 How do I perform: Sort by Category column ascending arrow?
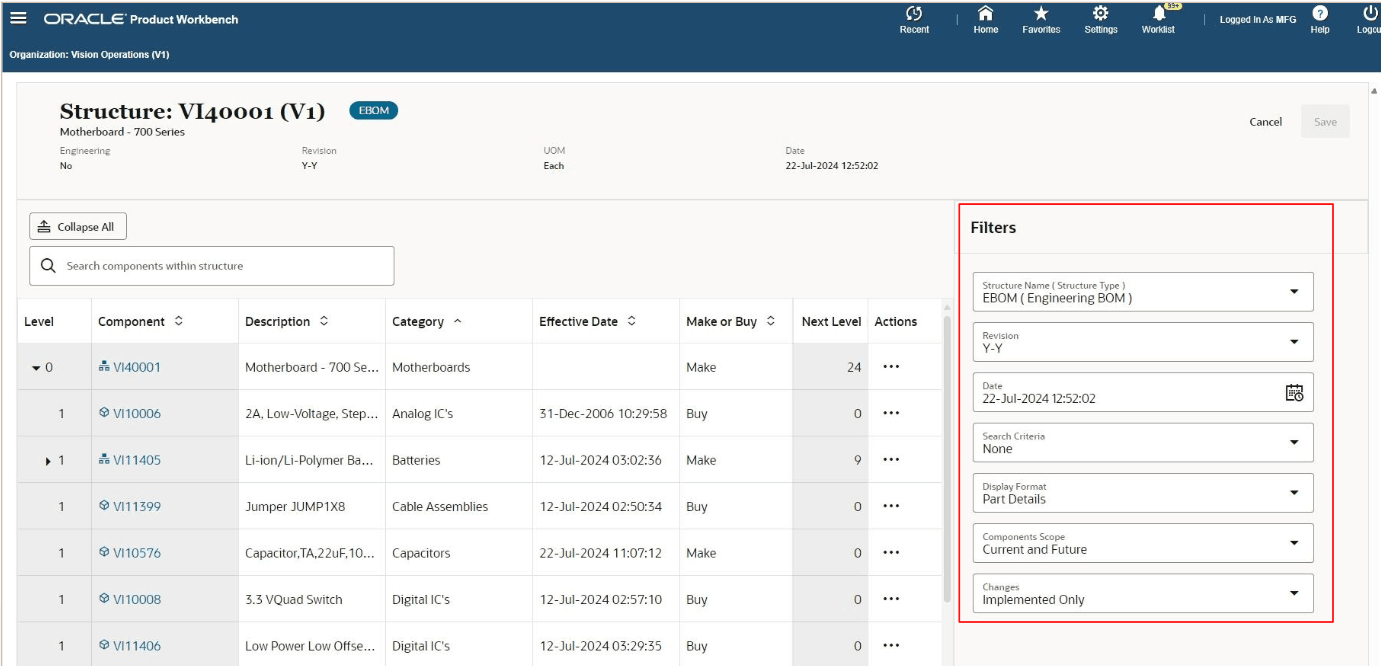[458, 322]
